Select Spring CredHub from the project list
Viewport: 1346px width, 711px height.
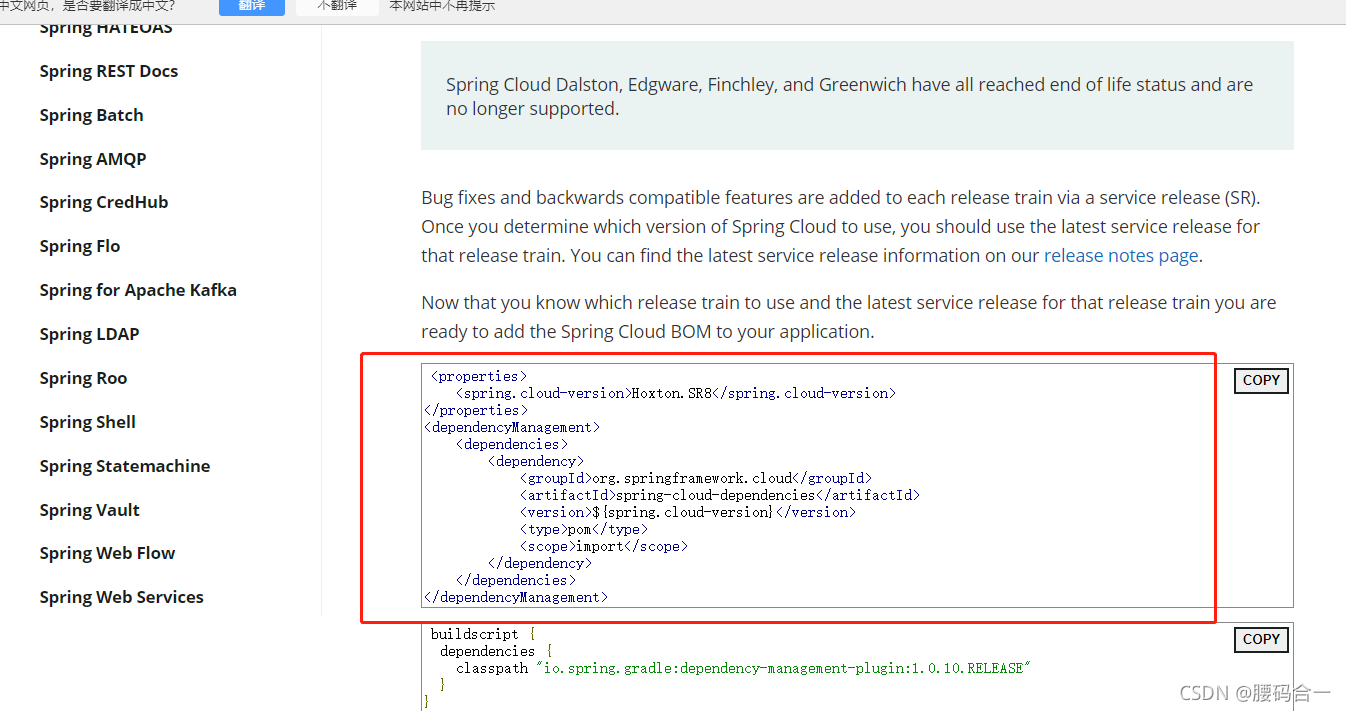point(104,202)
